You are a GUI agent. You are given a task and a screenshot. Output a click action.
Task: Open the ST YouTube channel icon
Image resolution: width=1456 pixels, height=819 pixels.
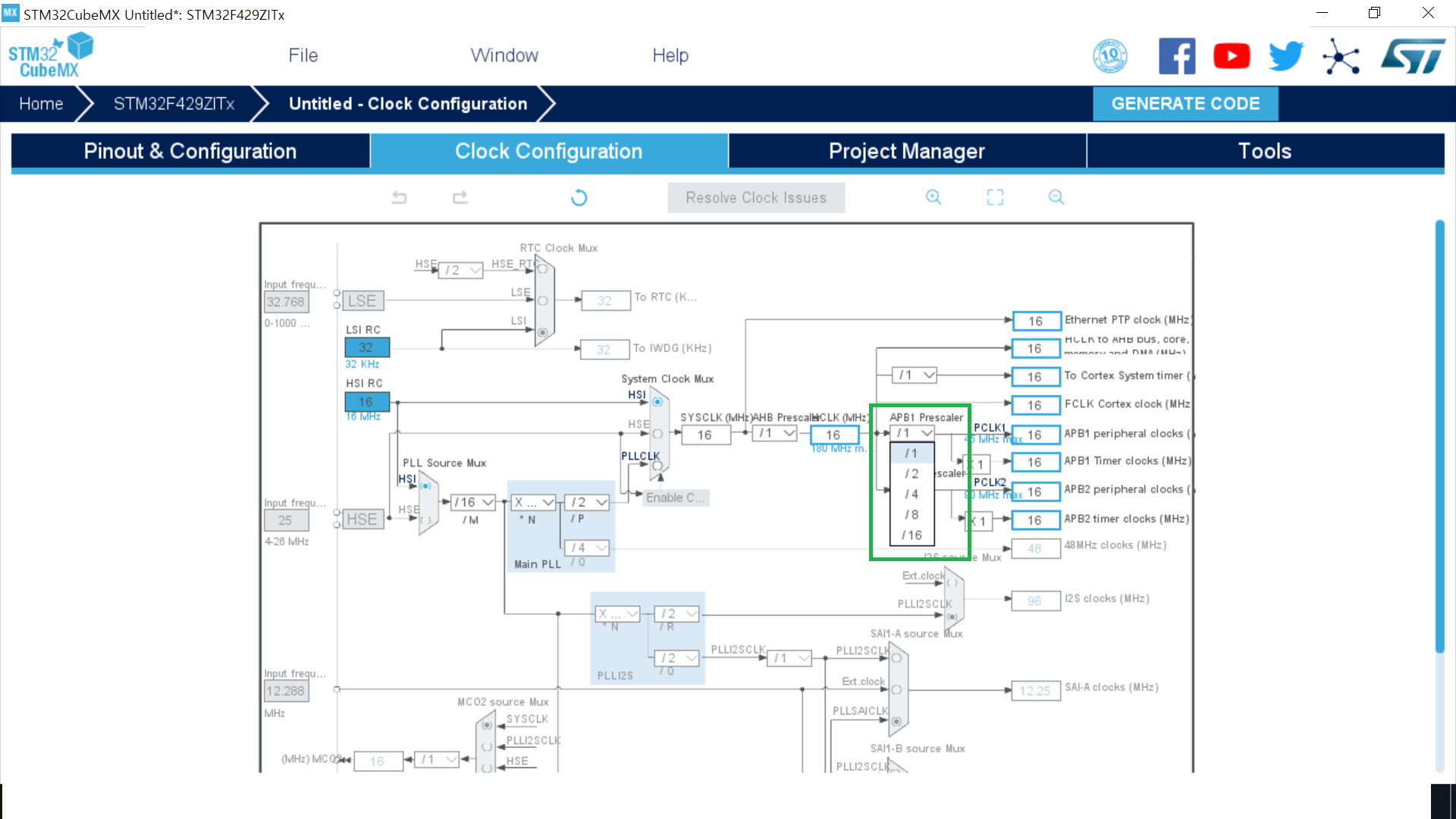1232,56
